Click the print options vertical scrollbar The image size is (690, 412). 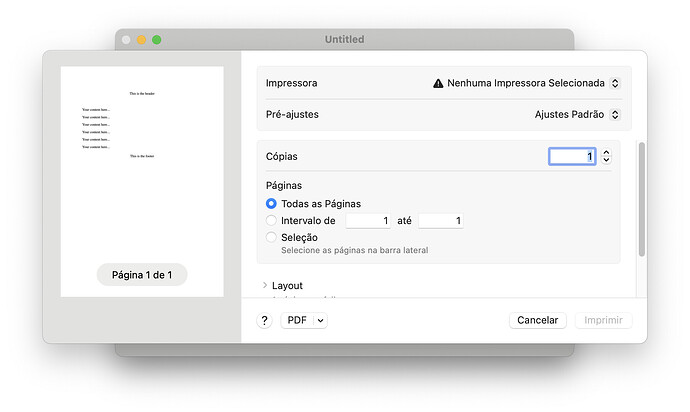point(641,200)
